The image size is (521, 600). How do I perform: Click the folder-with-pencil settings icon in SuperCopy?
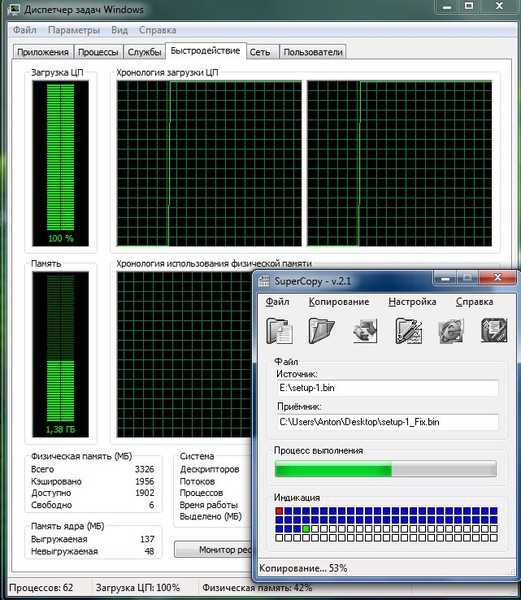(409, 331)
